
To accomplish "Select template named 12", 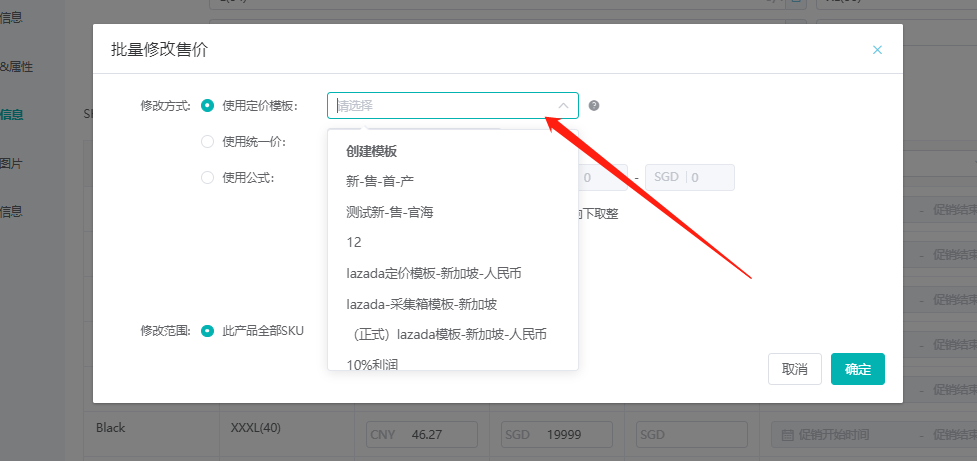I will coord(354,242).
